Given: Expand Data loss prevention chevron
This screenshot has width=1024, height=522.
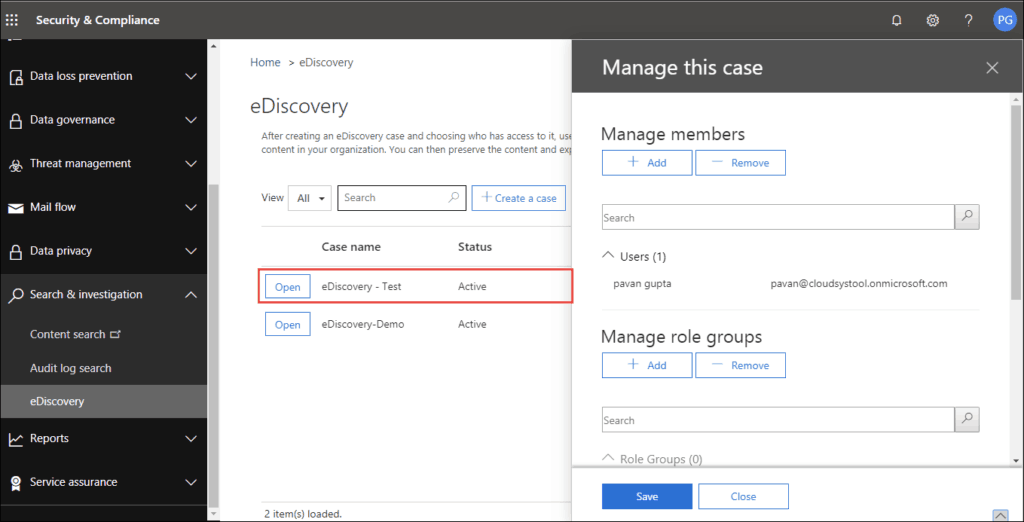Looking at the screenshot, I should coord(191,76).
